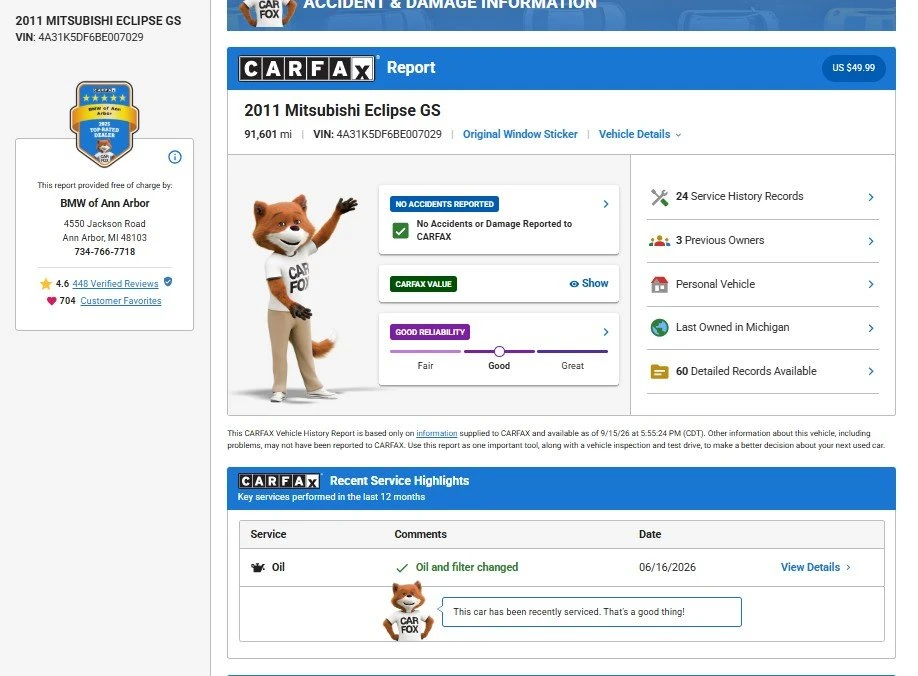Expand the No Accidents Reported chevron
918x676 pixels.
[606, 204]
